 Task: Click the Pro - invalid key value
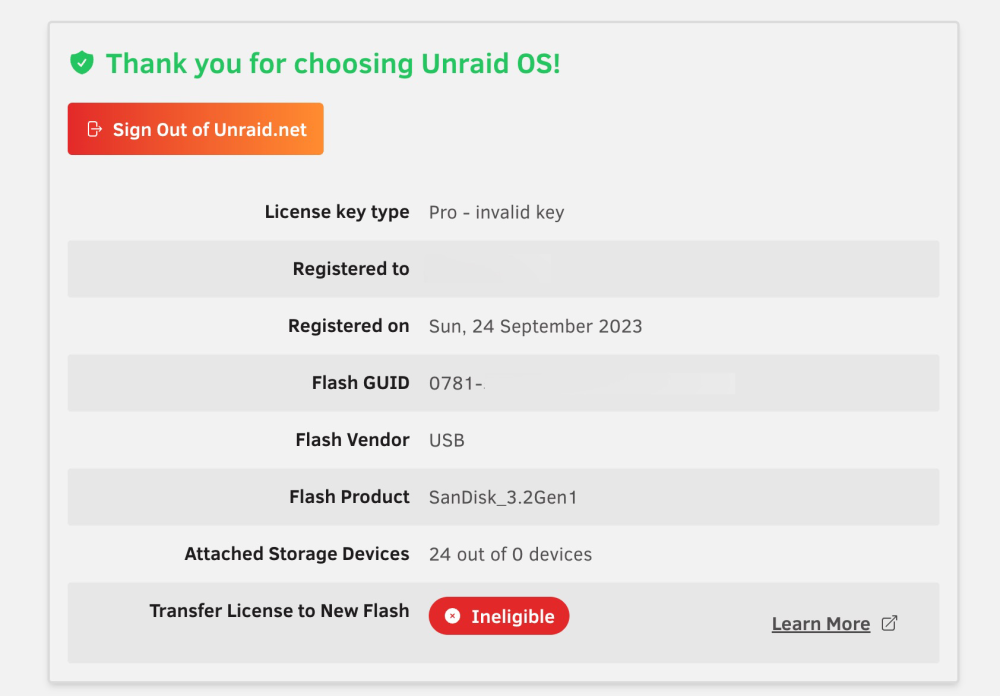pyautogui.click(x=496, y=212)
